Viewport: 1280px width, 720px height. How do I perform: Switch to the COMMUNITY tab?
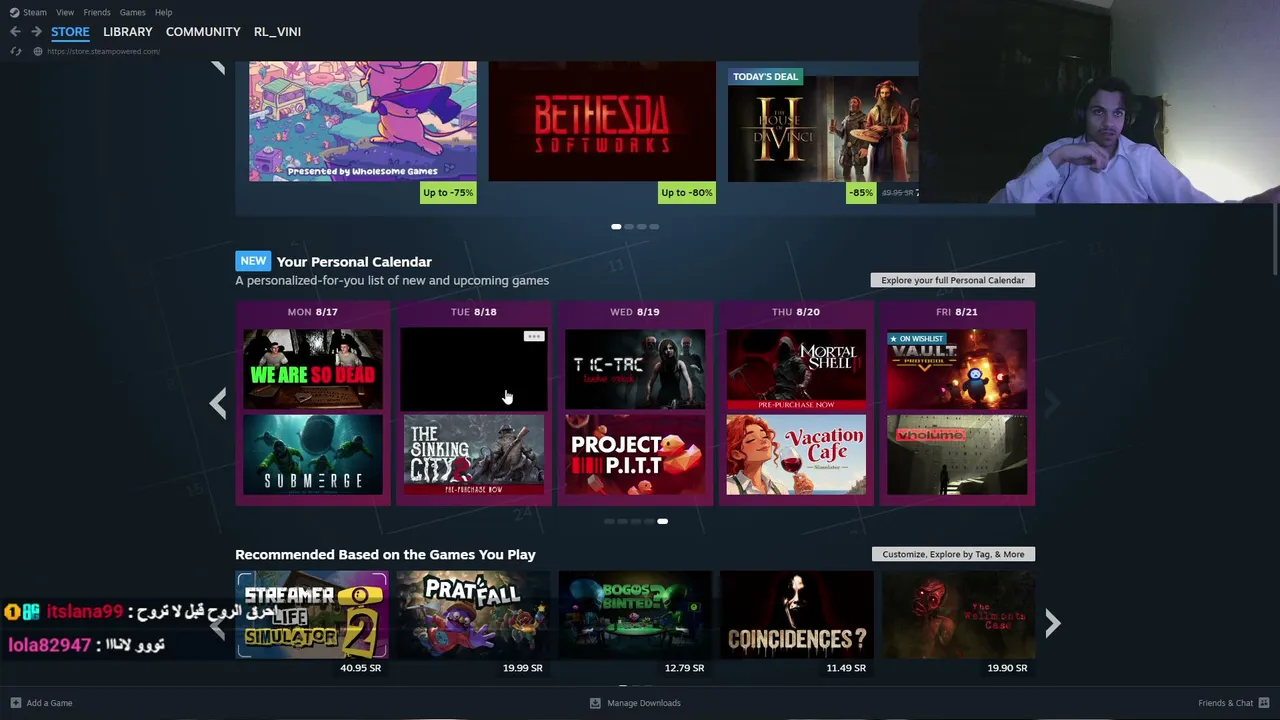203,32
